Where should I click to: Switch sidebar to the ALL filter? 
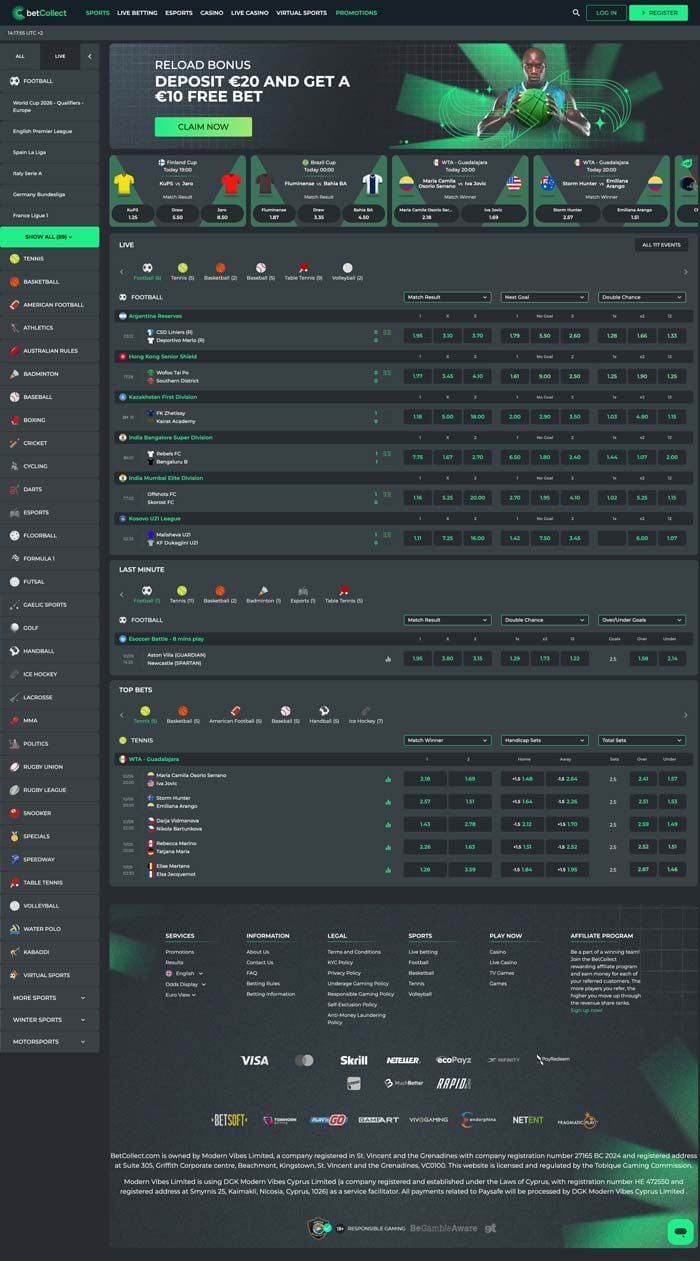20,57
